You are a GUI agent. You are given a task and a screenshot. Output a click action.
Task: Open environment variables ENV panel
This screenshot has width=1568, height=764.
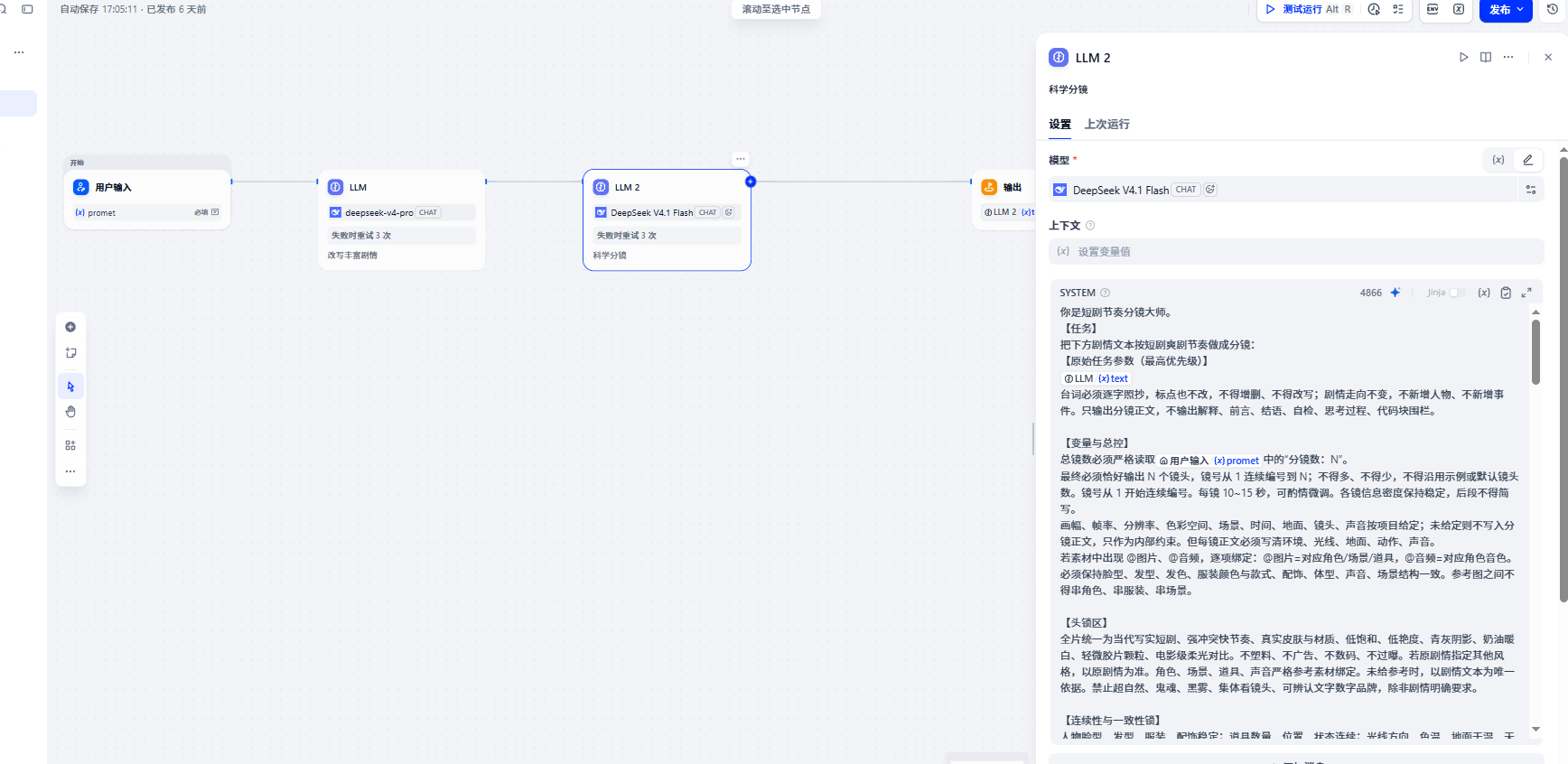tap(1433, 9)
